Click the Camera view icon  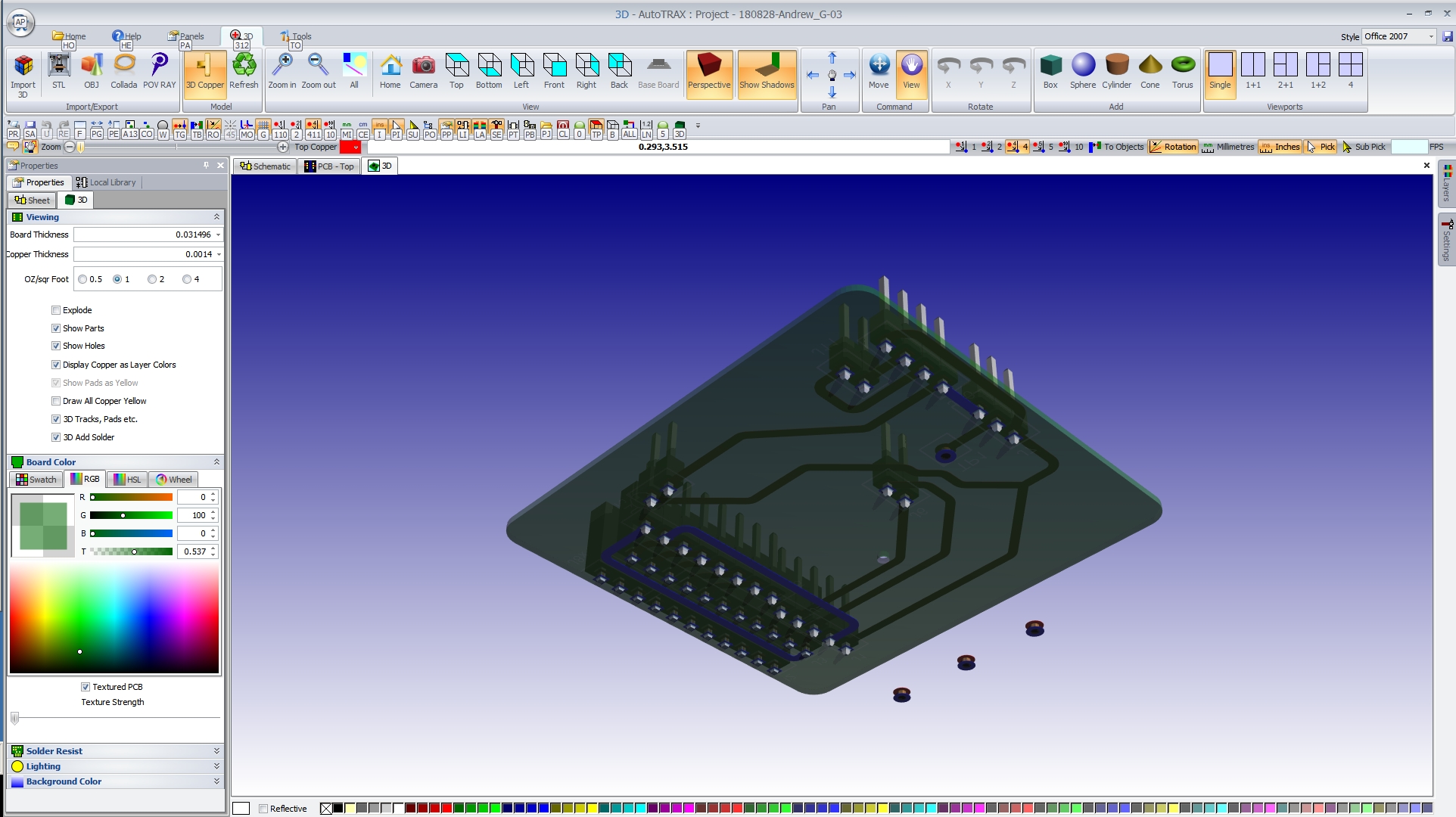[x=423, y=70]
